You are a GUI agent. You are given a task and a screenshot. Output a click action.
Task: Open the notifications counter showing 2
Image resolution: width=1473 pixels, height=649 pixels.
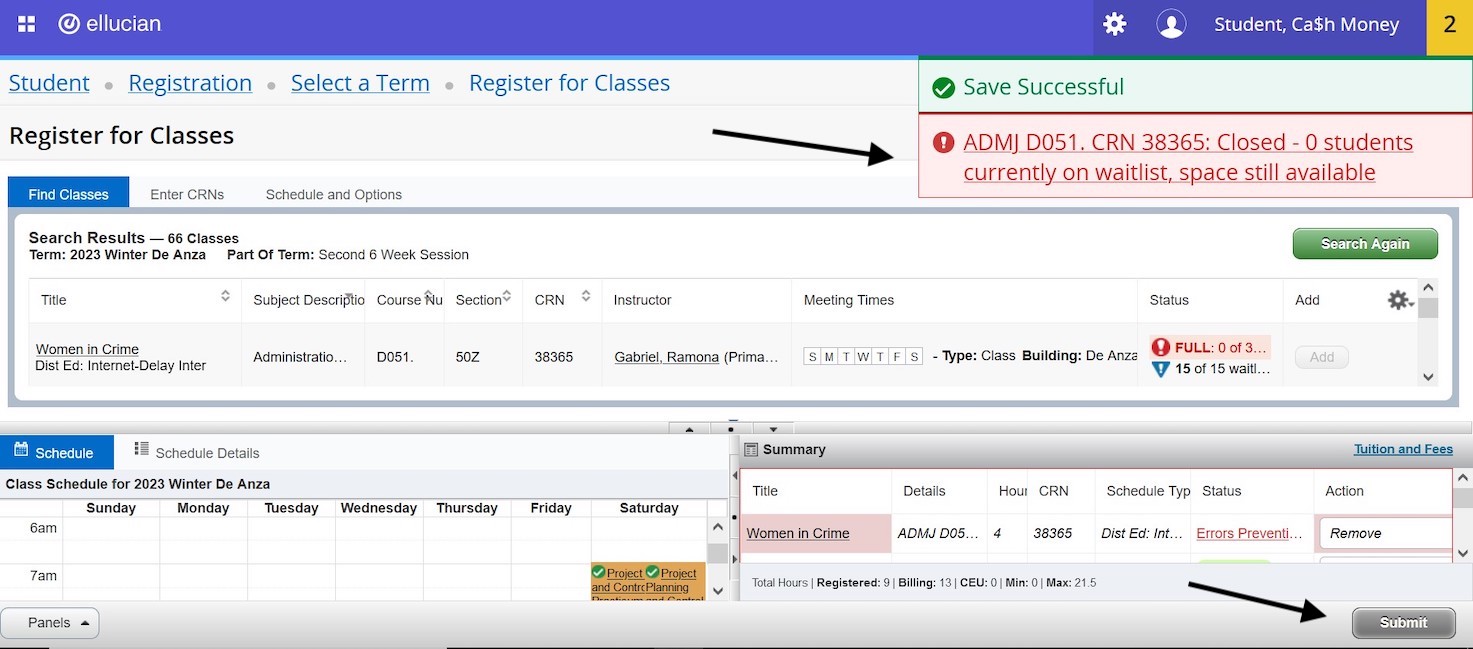[x=1449, y=24]
